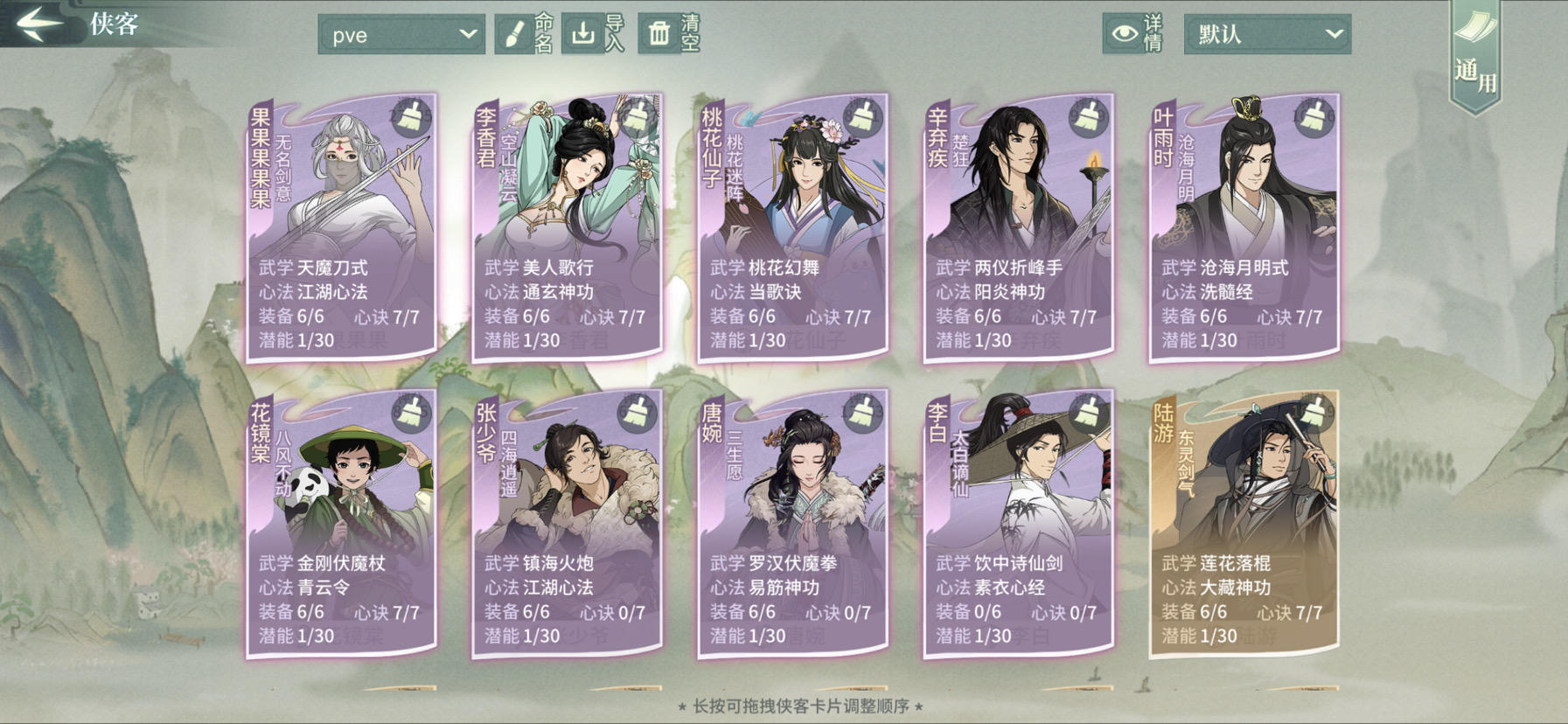Select the 叶雨时 hero card

(x=1244, y=227)
